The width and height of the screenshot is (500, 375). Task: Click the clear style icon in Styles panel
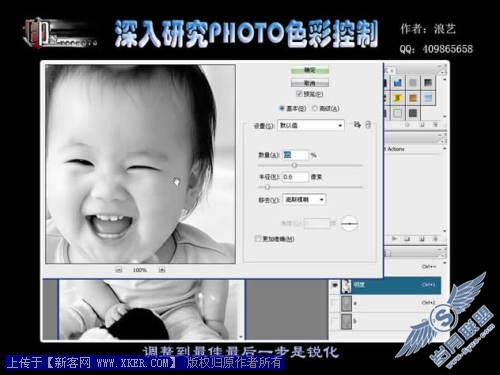tap(407, 125)
